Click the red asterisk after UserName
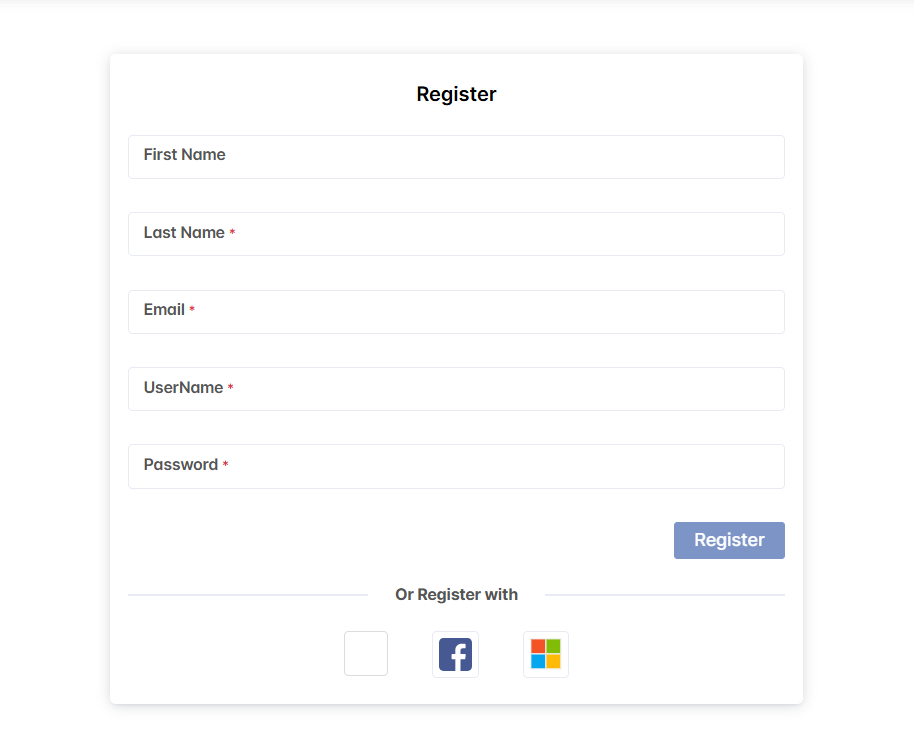The height and width of the screenshot is (734, 914). coord(230,388)
